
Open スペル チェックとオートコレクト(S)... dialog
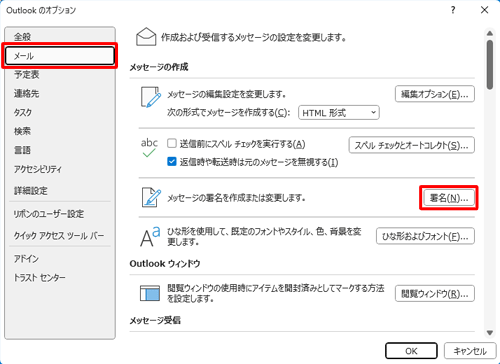coord(412,145)
